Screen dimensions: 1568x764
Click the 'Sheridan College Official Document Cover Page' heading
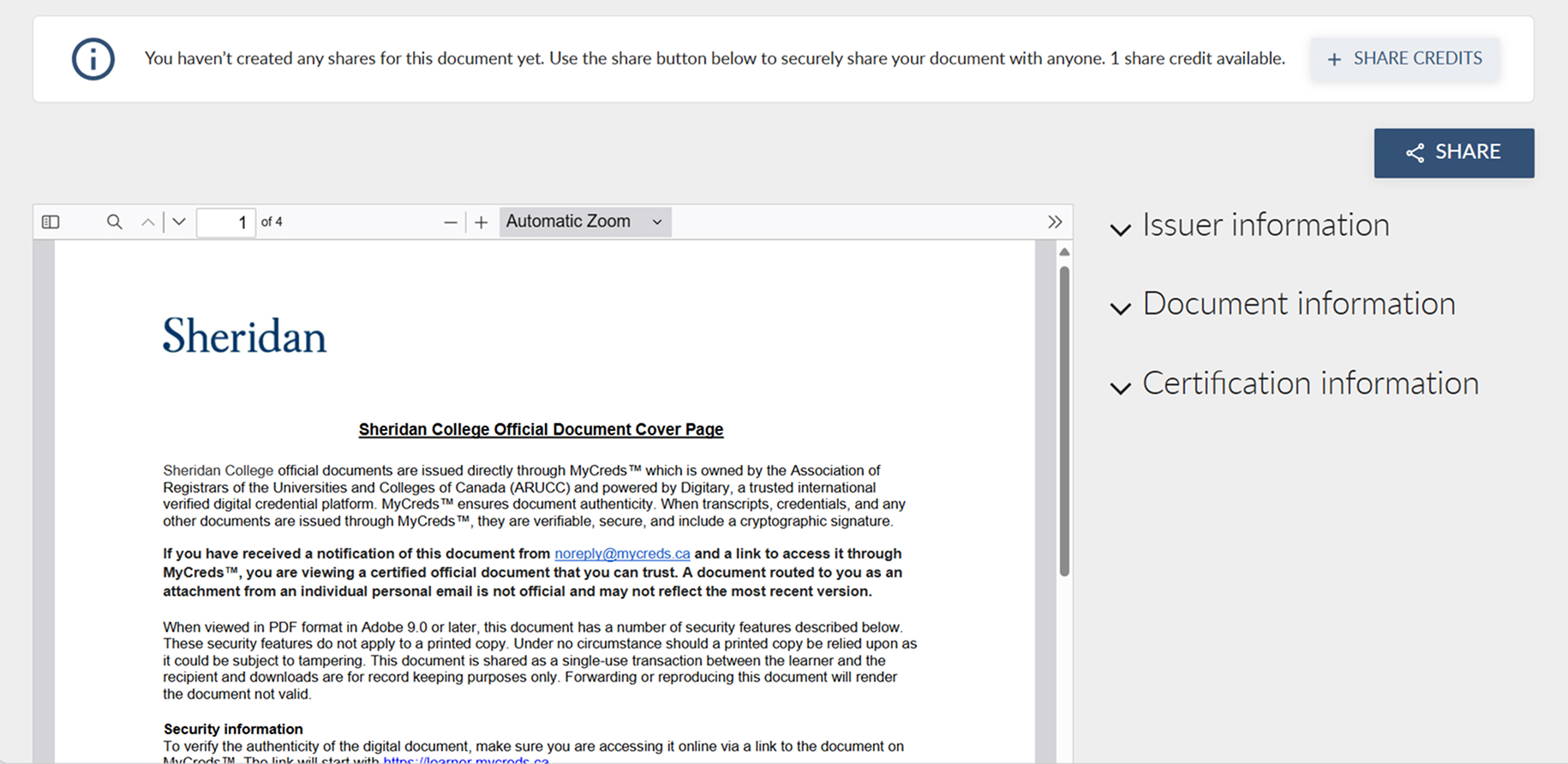pyautogui.click(x=541, y=429)
